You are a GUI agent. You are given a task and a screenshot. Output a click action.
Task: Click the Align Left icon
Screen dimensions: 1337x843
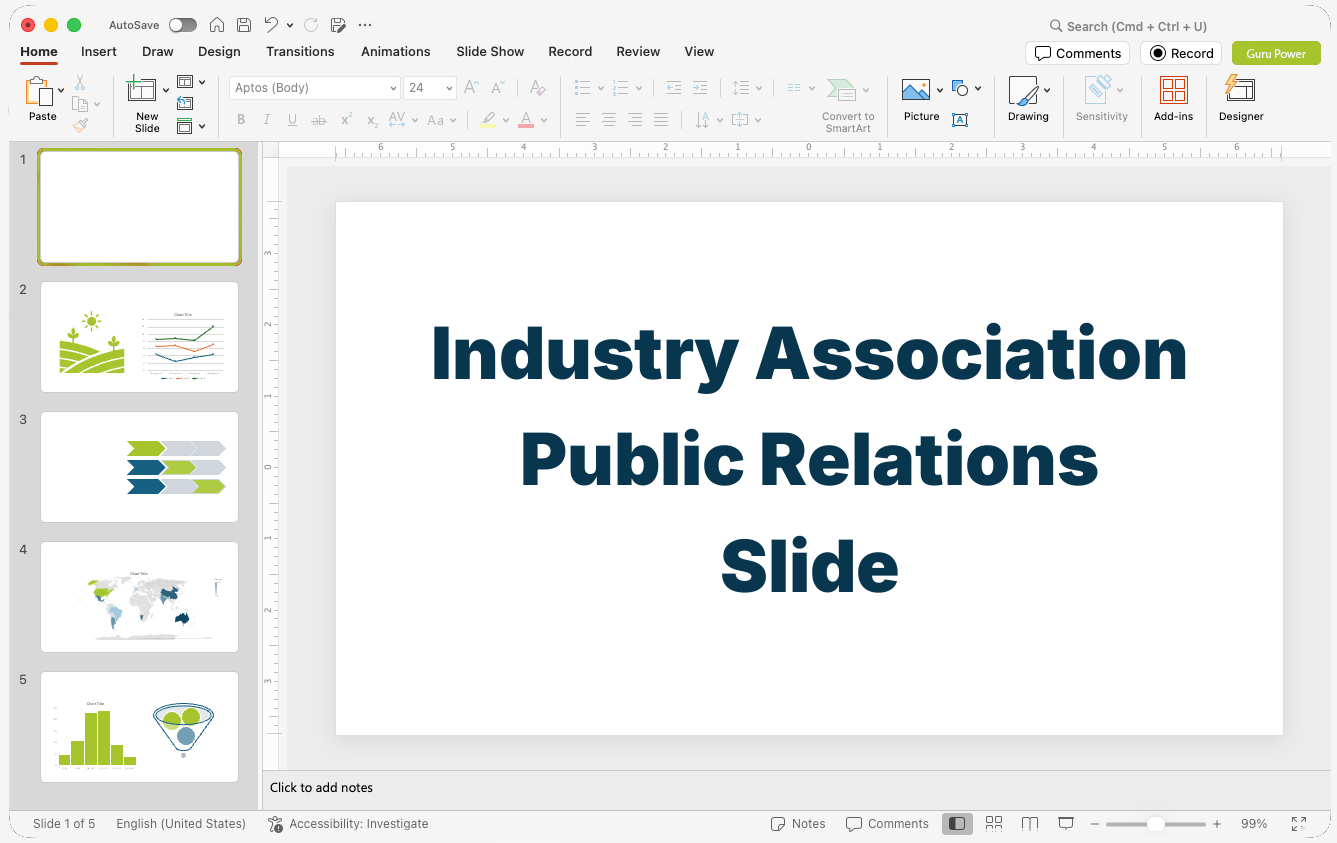pyautogui.click(x=583, y=120)
